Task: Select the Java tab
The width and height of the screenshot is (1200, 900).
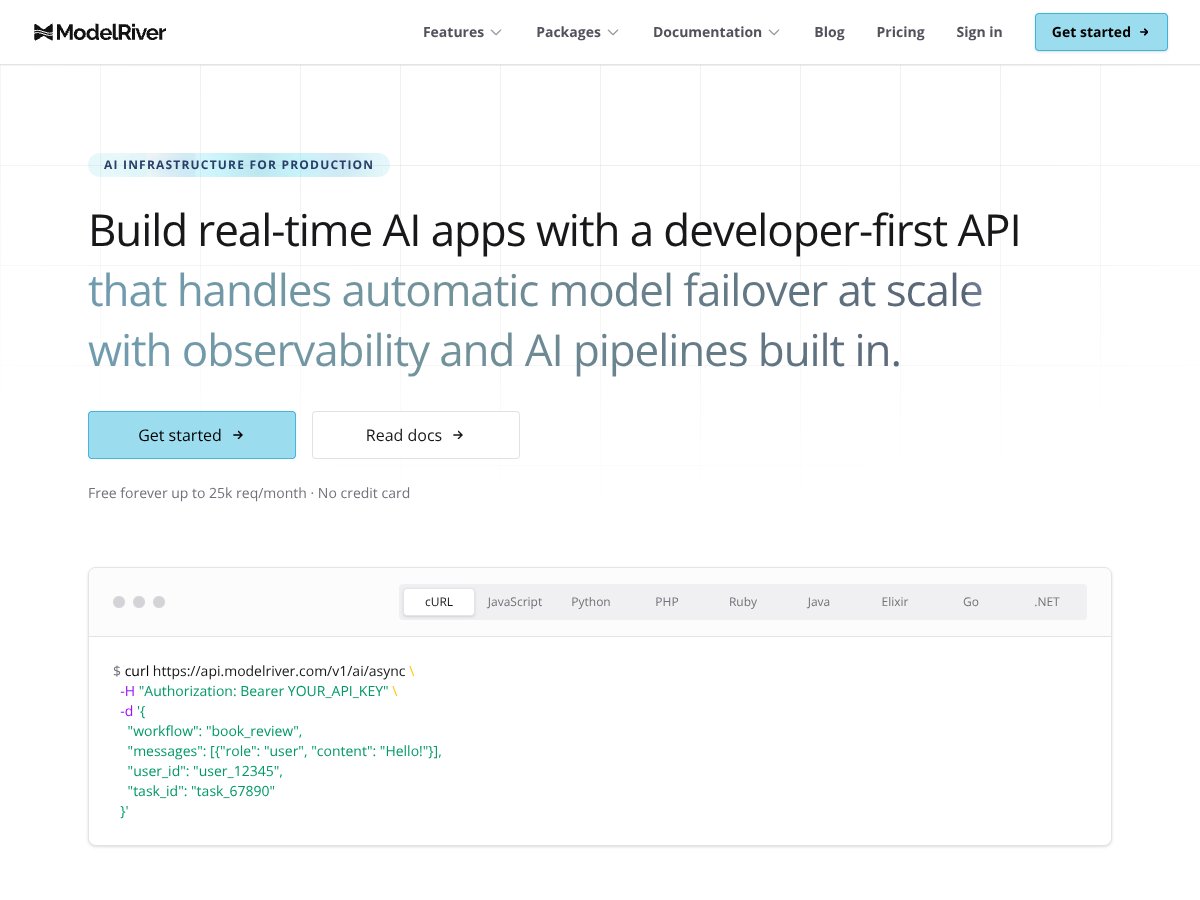Action: click(818, 601)
